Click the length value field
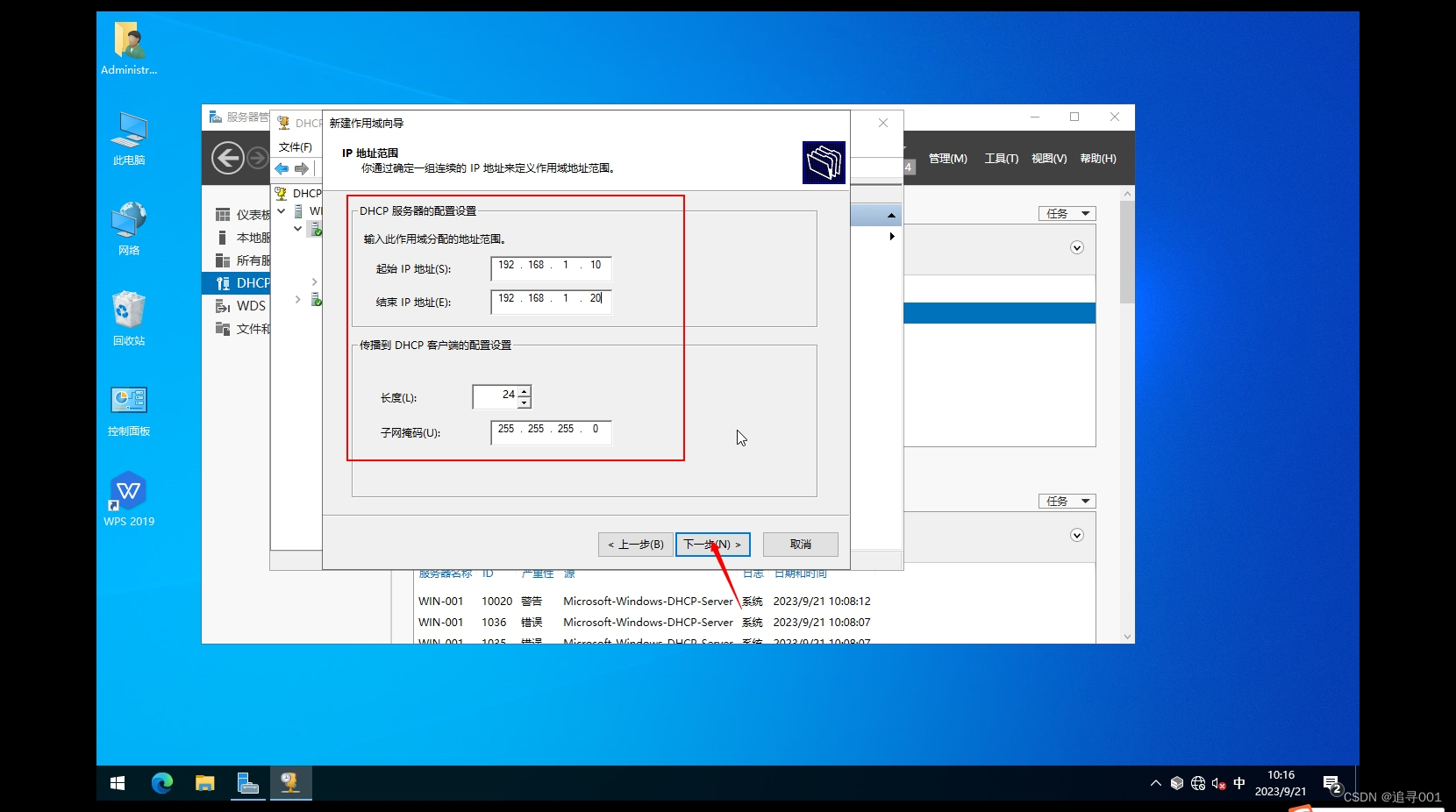Viewport: 1456px width, 812px height. point(496,397)
